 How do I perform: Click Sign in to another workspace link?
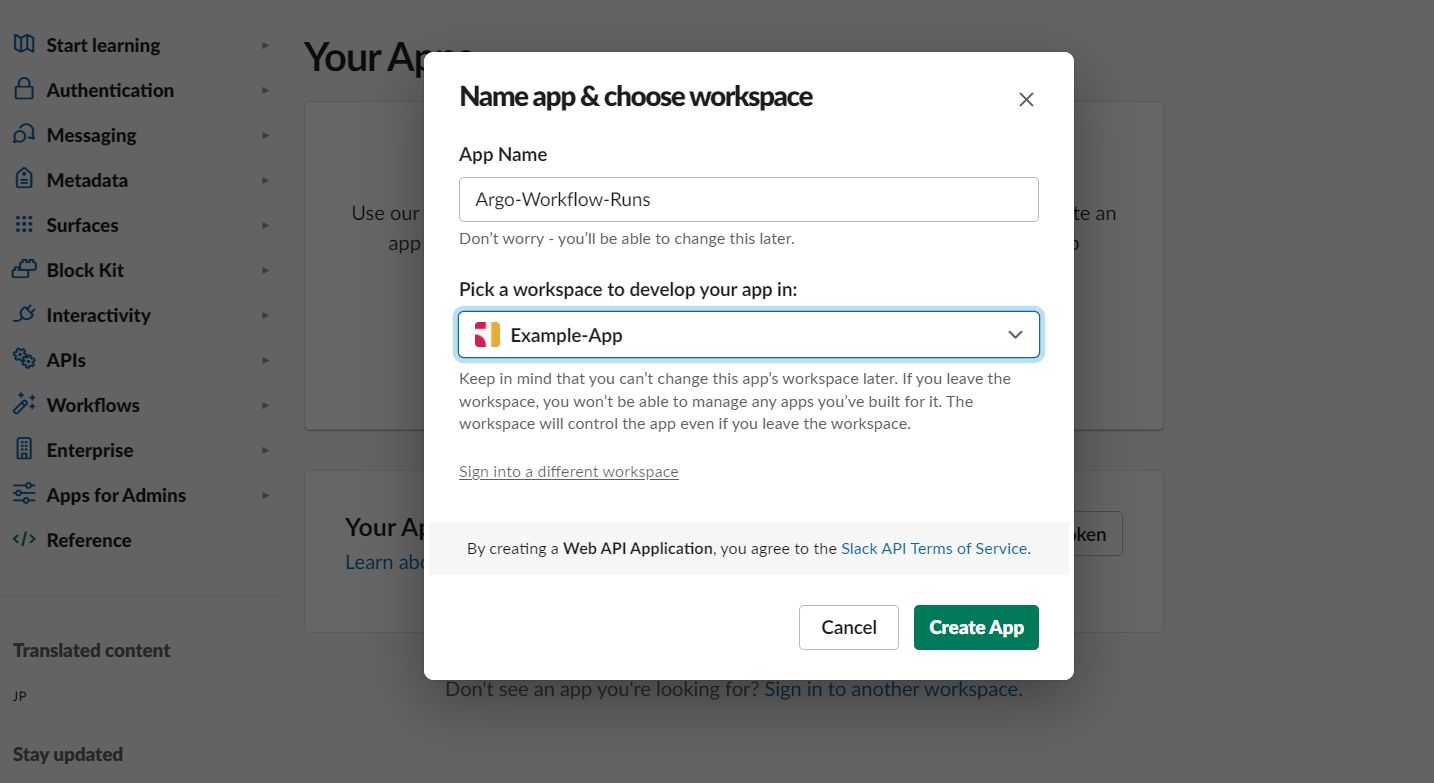click(891, 689)
